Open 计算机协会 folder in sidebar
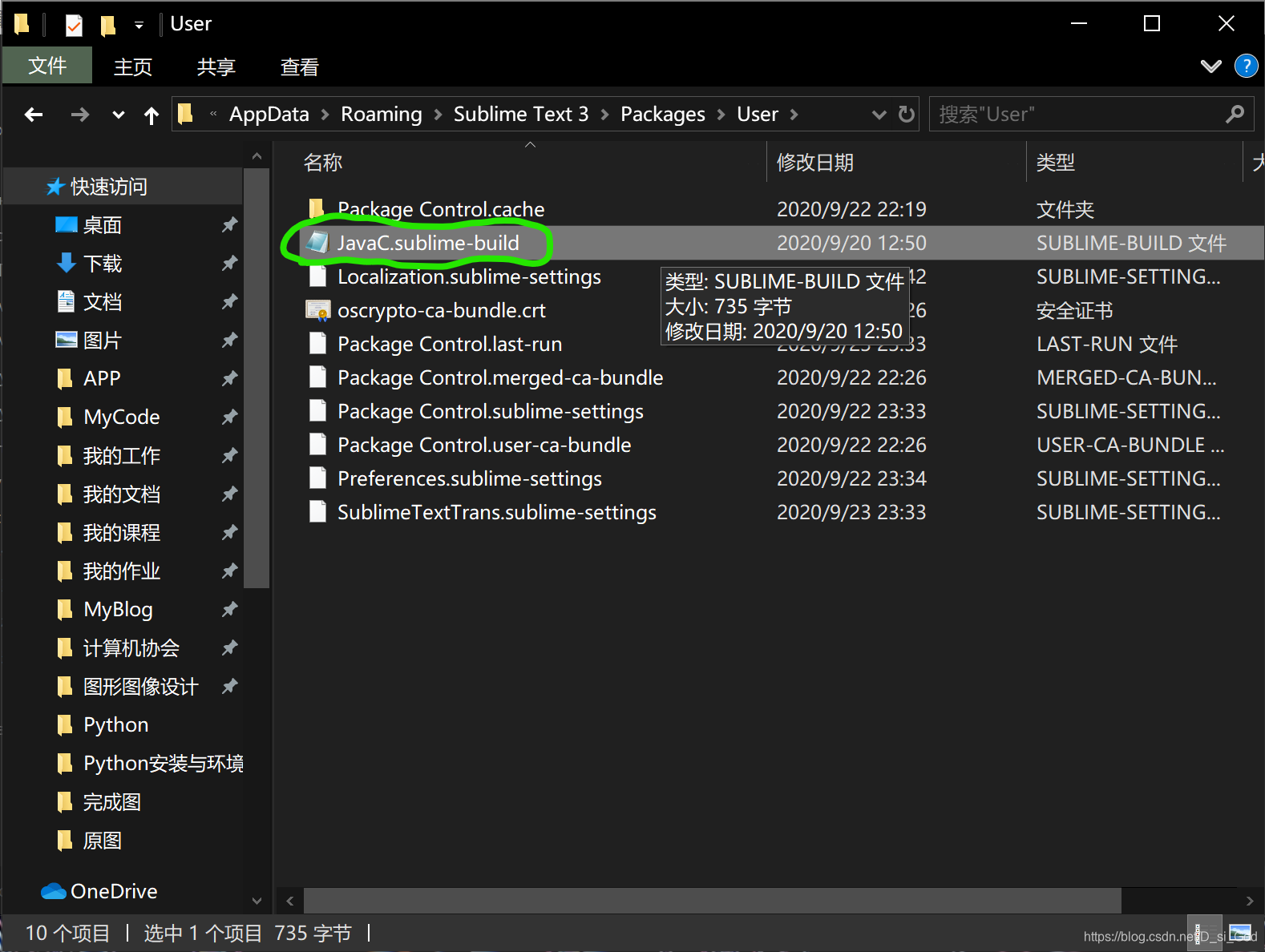 131,648
